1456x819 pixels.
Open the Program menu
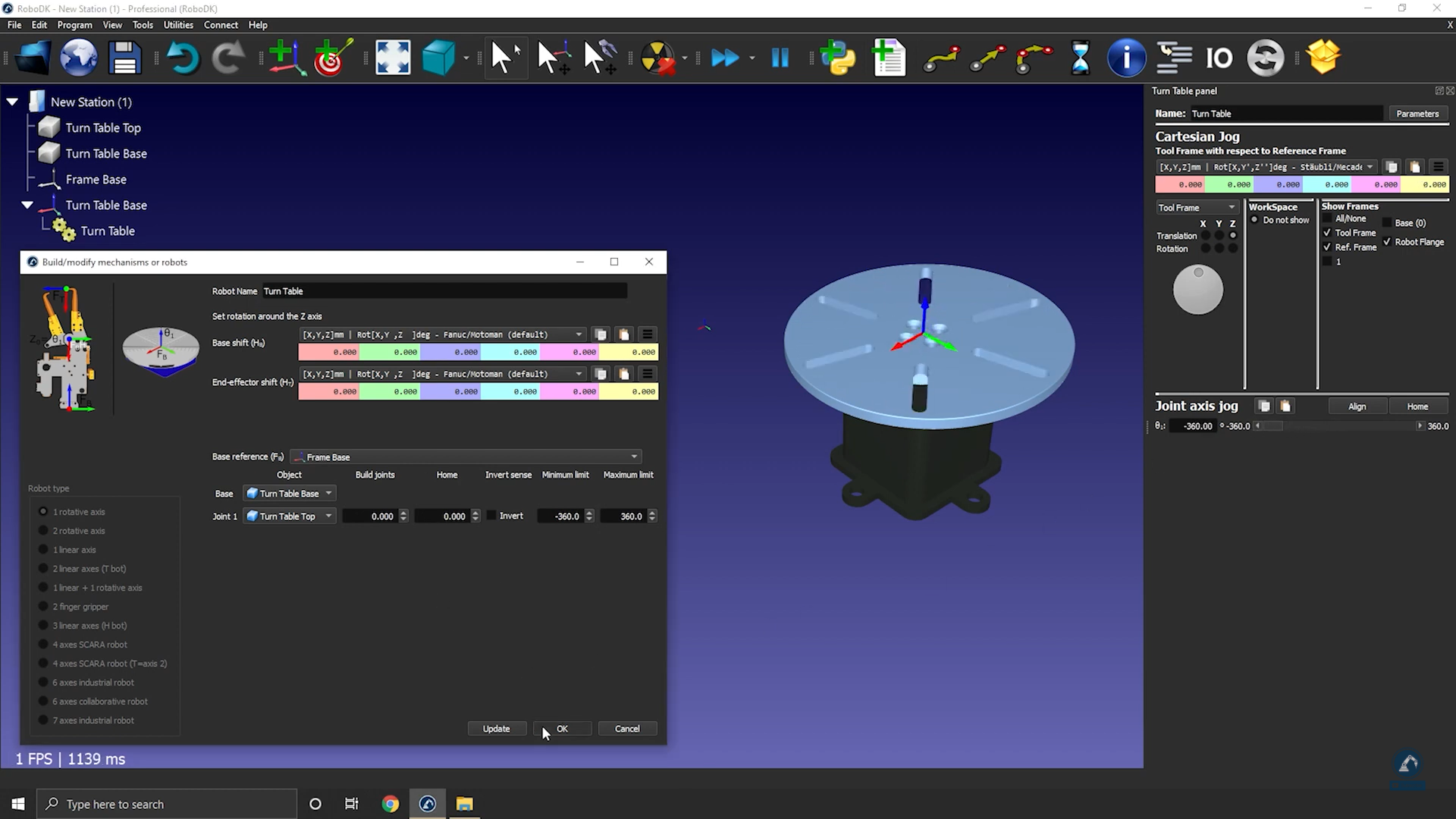[x=74, y=25]
